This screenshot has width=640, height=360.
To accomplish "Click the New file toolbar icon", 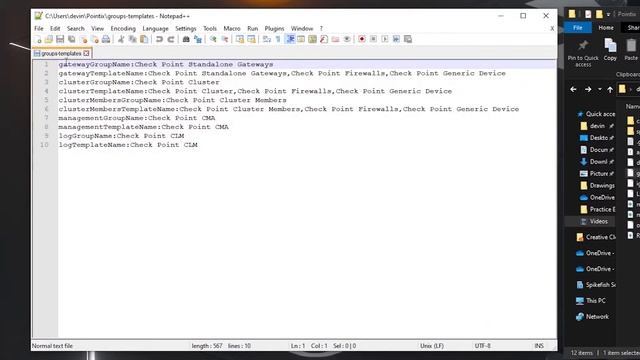I will 38,39.
